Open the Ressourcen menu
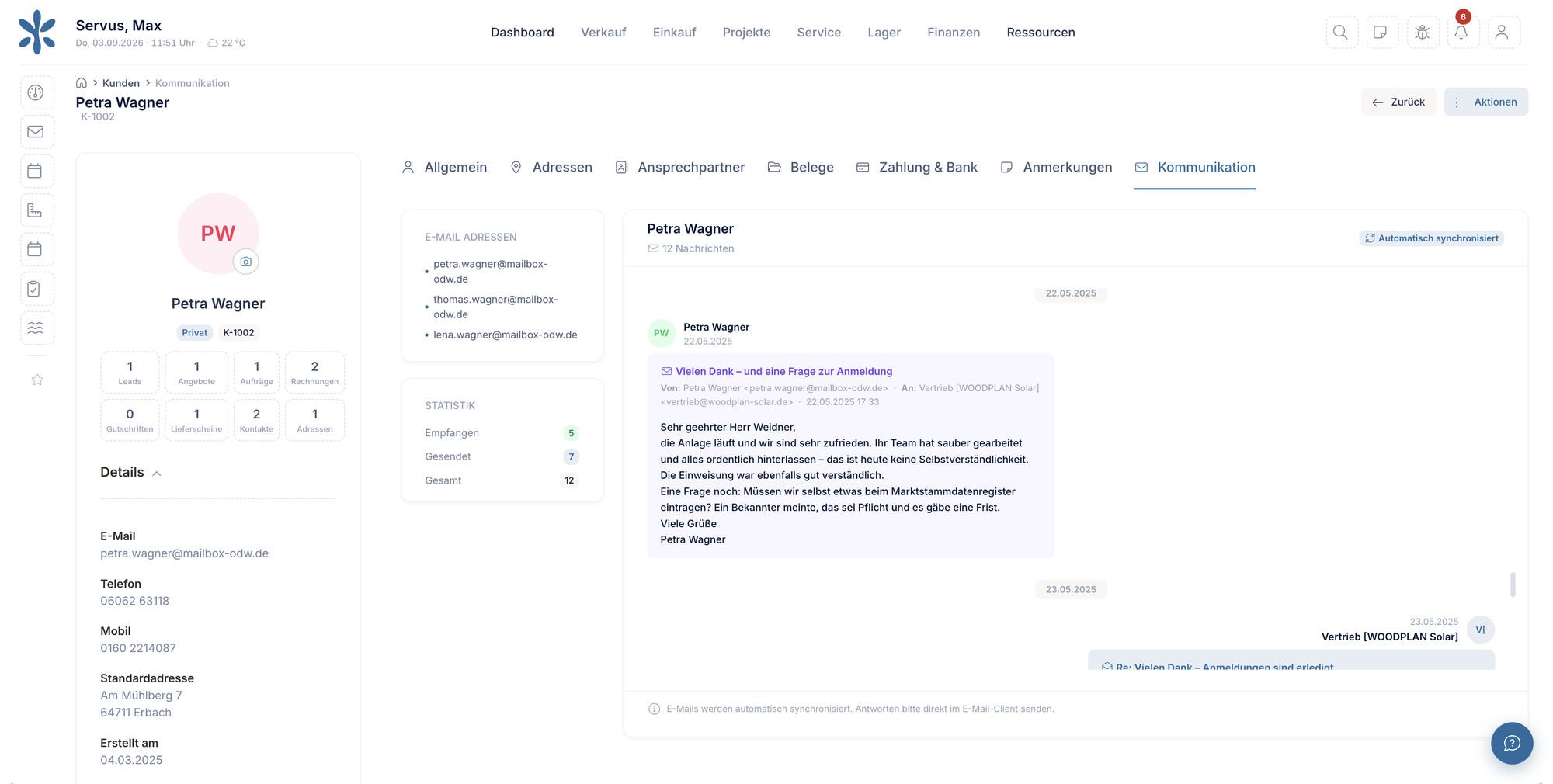Viewport: 1553px width, 784px height. coord(1041,33)
